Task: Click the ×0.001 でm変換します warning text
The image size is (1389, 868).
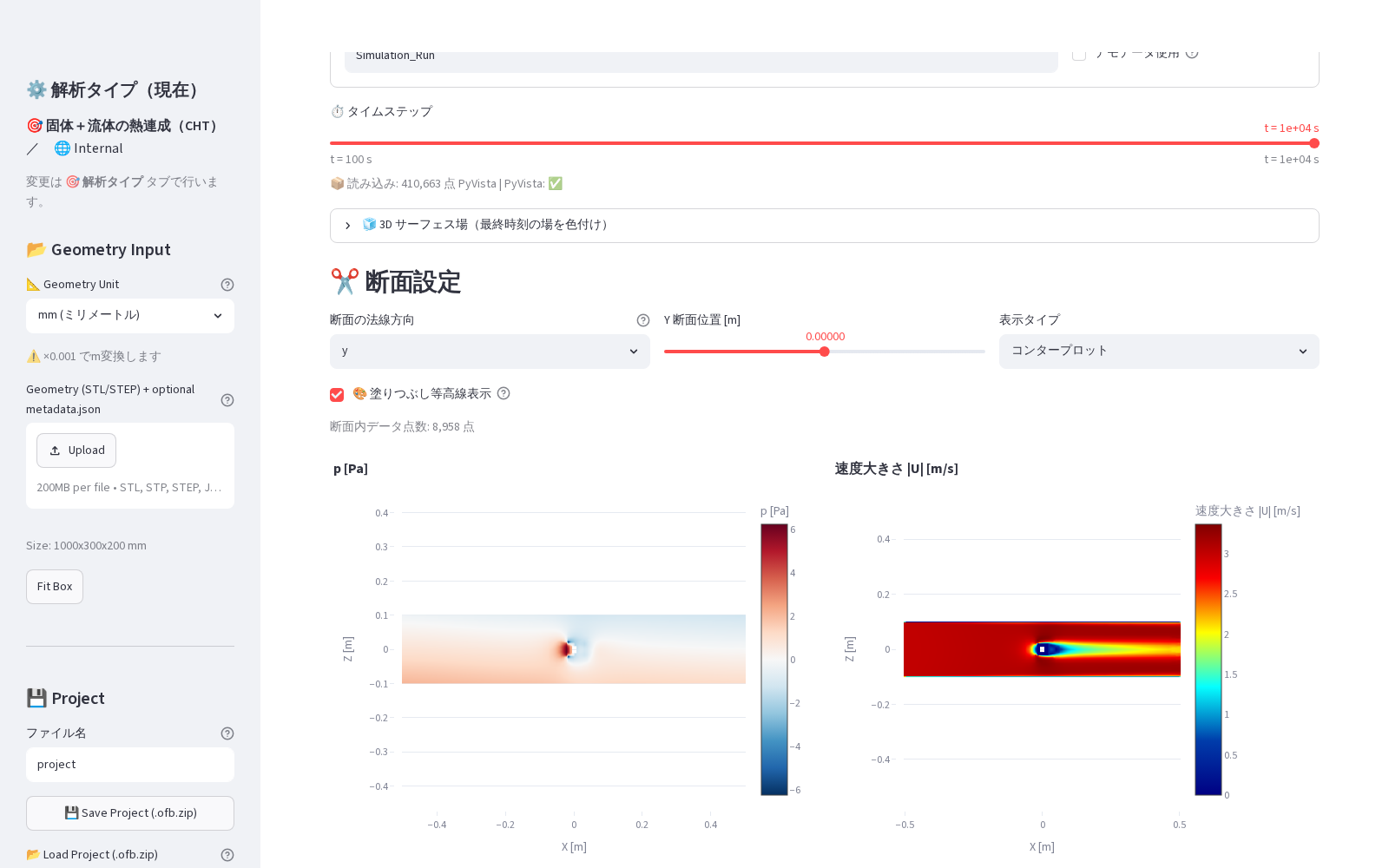Action: coord(94,357)
